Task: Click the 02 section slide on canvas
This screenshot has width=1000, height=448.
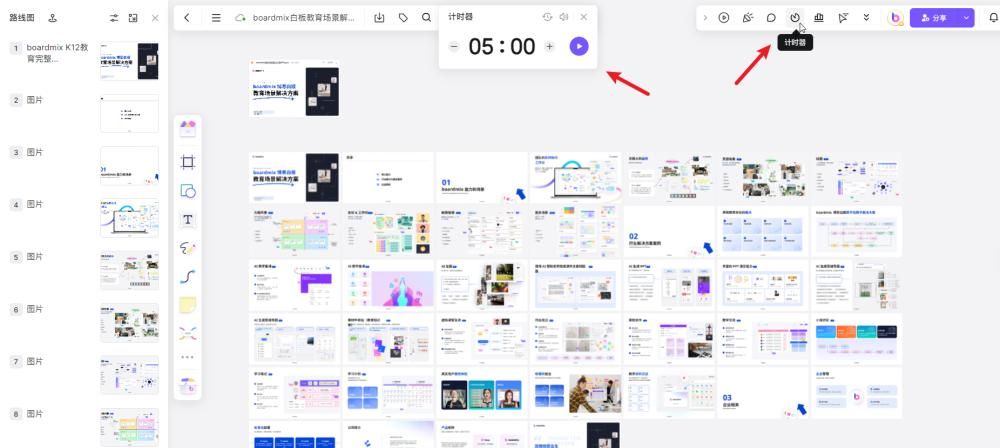Action: click(x=669, y=232)
